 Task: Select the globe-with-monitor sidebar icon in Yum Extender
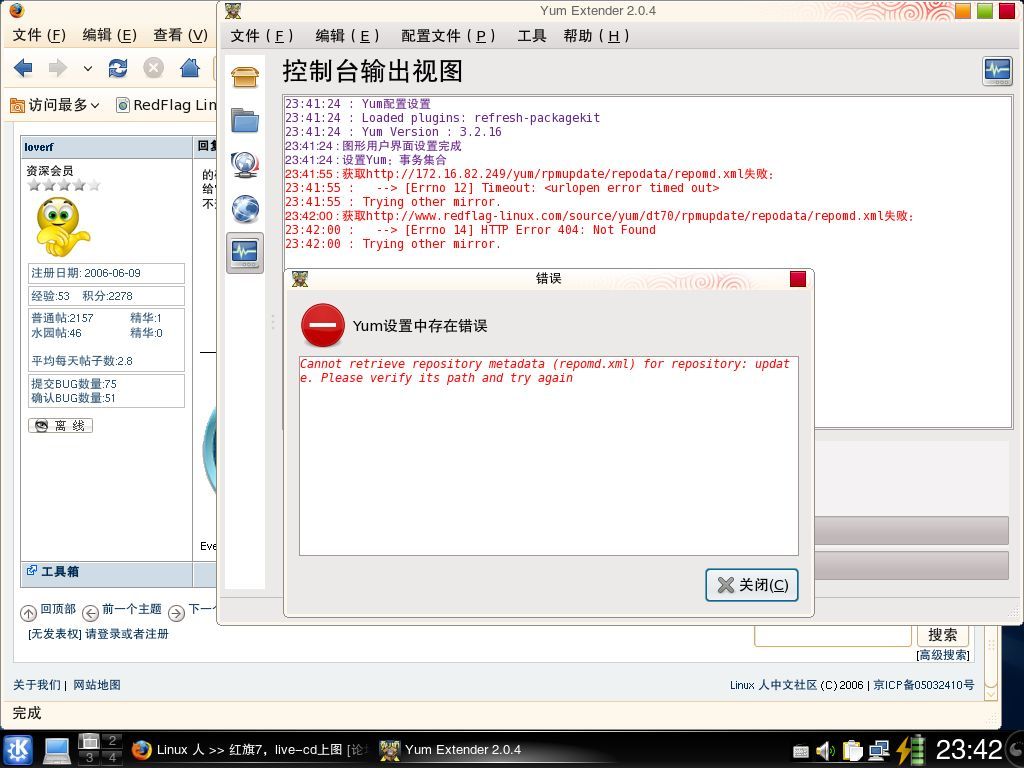pyautogui.click(x=245, y=165)
